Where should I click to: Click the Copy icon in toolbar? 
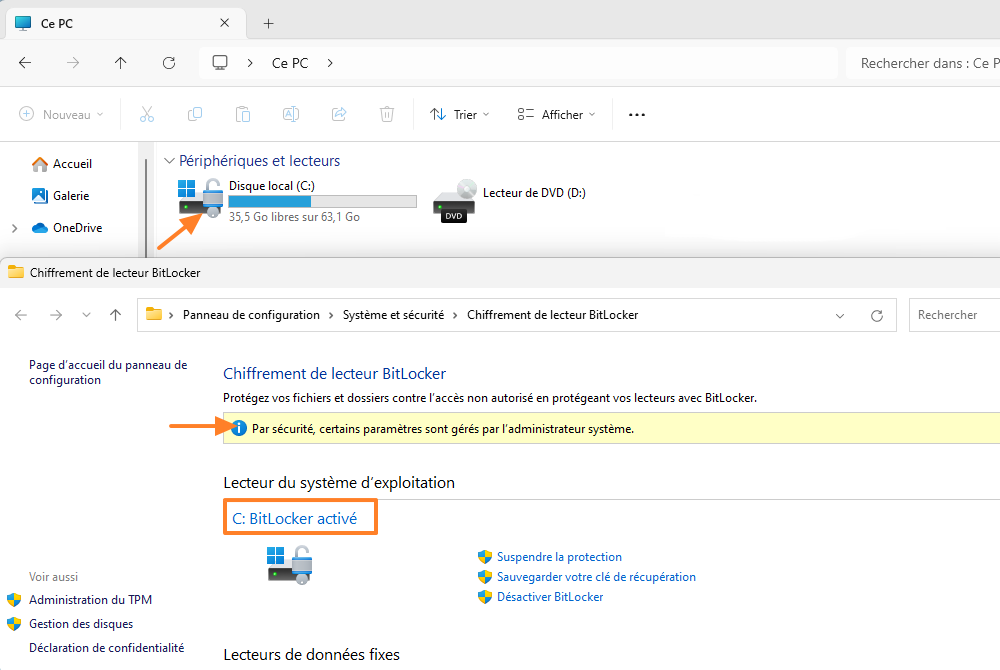[195, 115]
